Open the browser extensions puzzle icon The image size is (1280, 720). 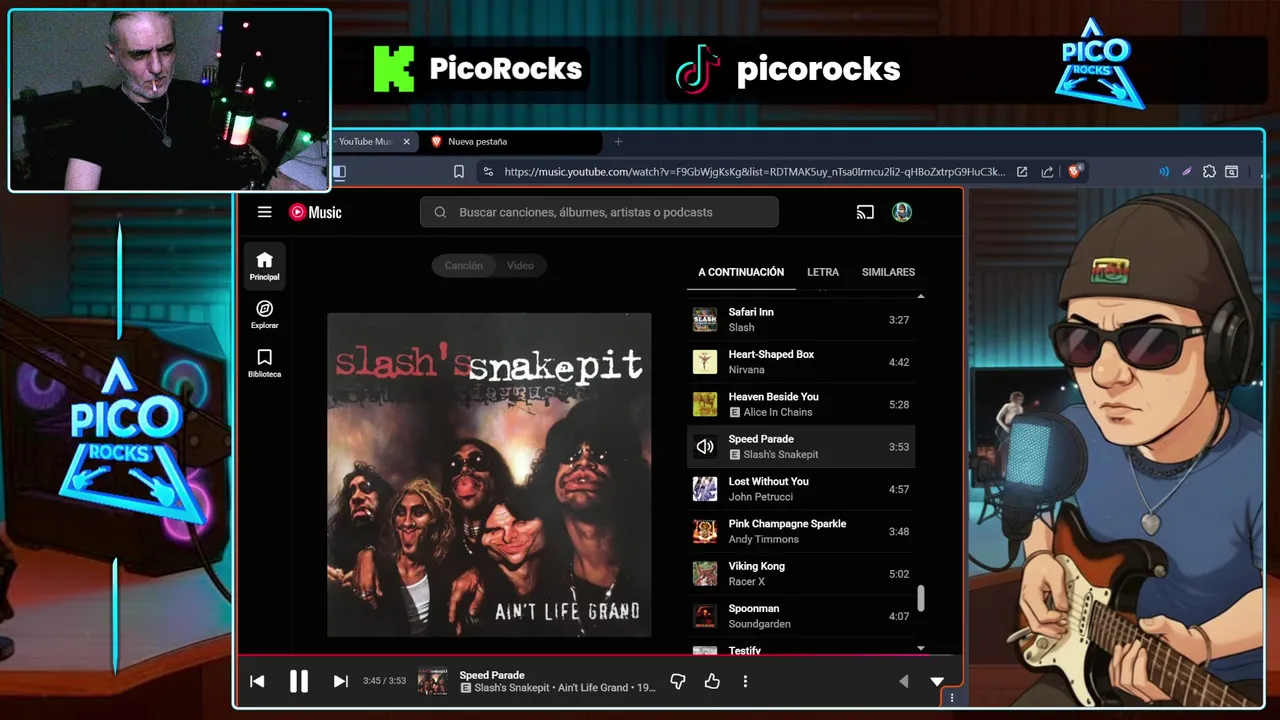(x=1209, y=172)
